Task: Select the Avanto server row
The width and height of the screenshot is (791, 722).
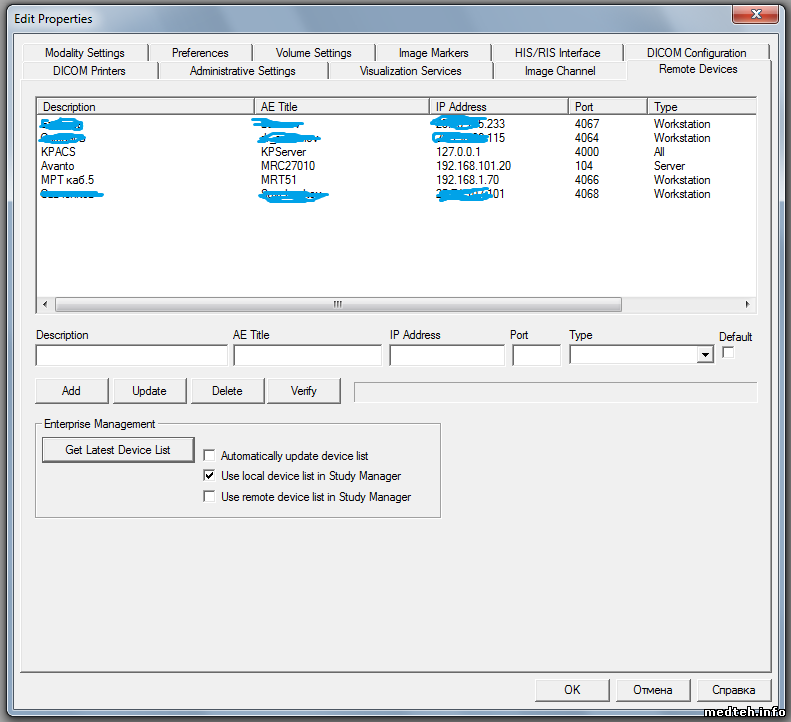Action: [x=58, y=166]
